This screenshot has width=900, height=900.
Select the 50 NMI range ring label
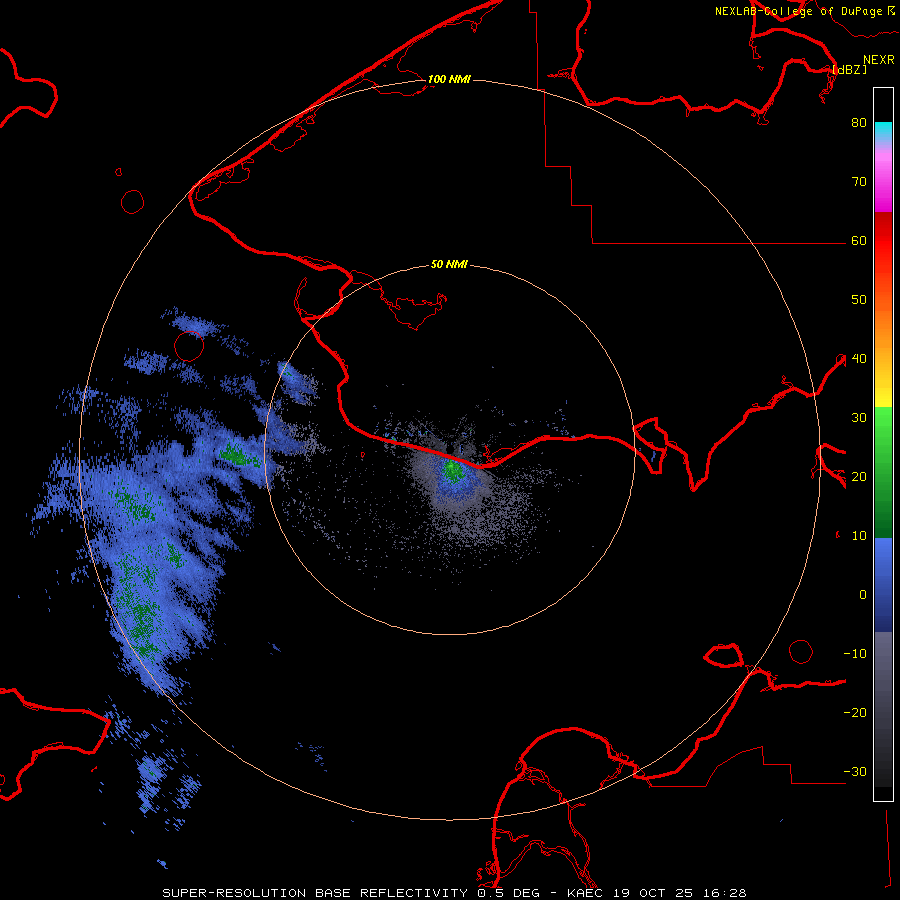click(449, 264)
